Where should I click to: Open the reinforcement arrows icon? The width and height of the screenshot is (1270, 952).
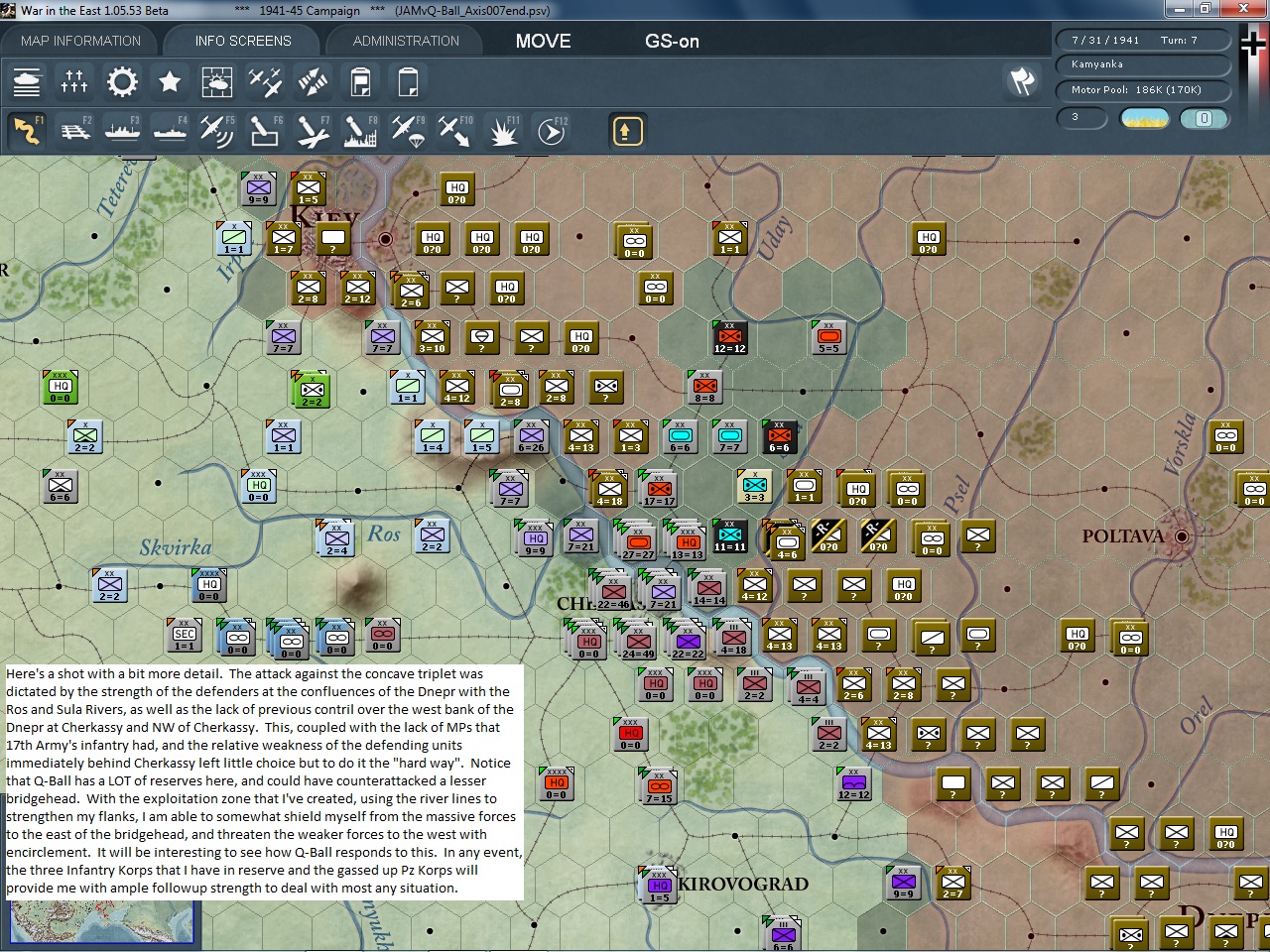point(313,81)
